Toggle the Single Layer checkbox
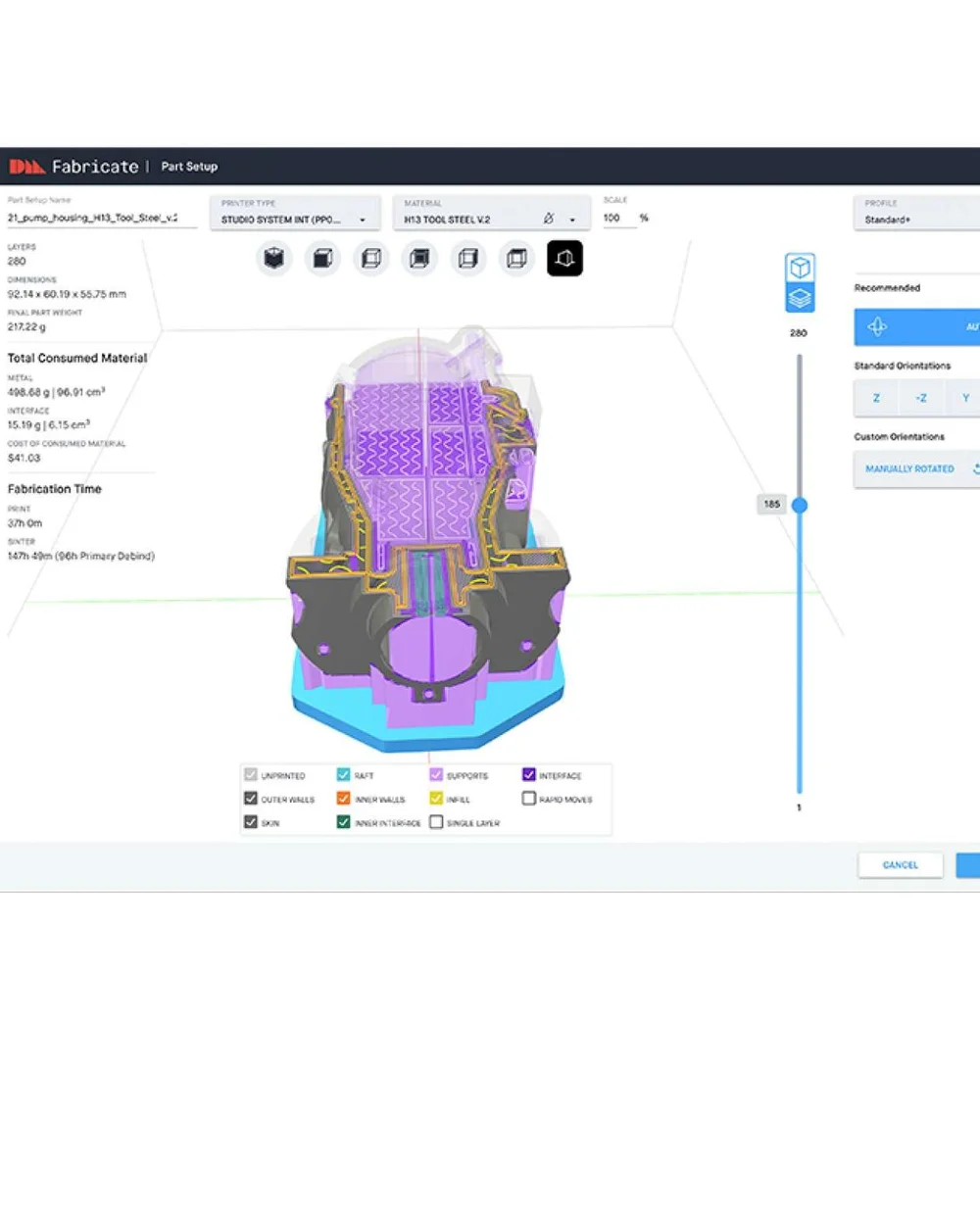 point(435,822)
